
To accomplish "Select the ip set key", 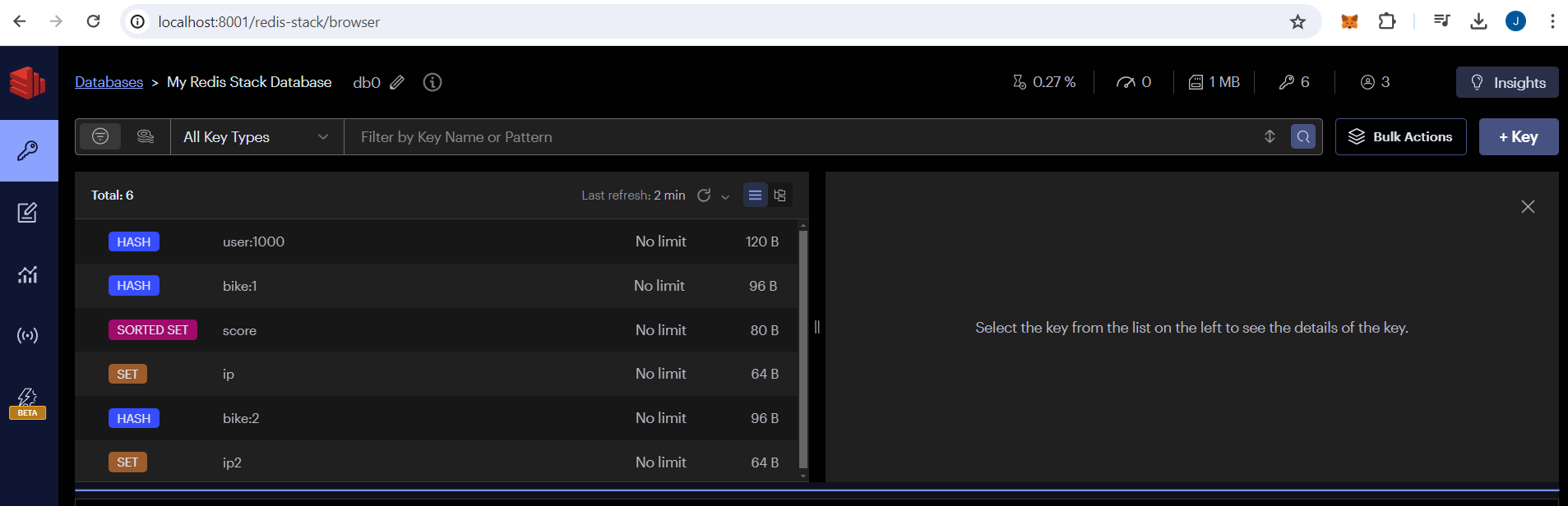I will [436, 374].
